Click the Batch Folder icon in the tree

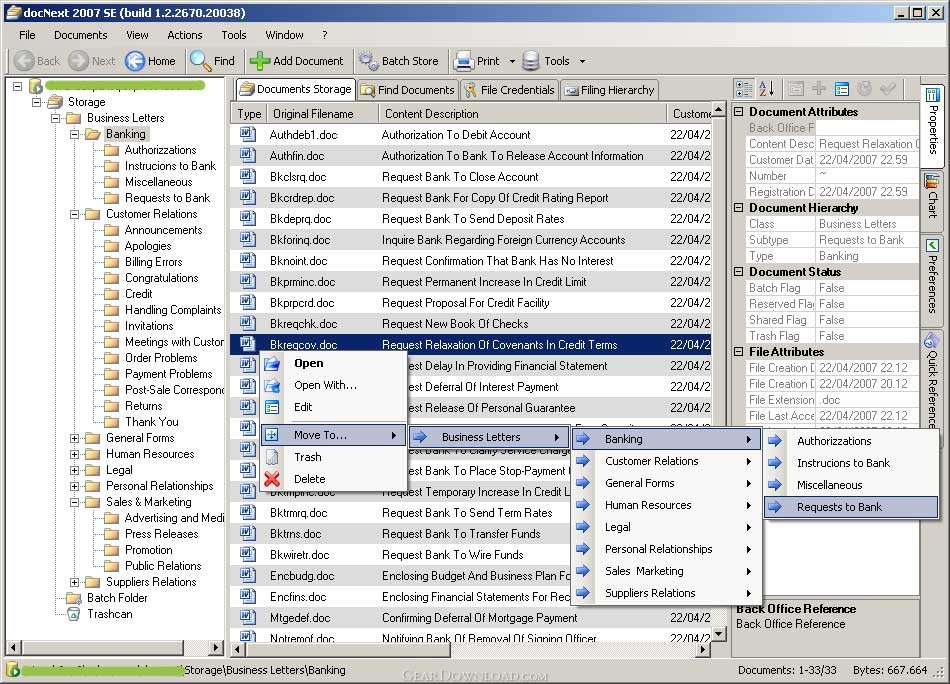[x=74, y=598]
